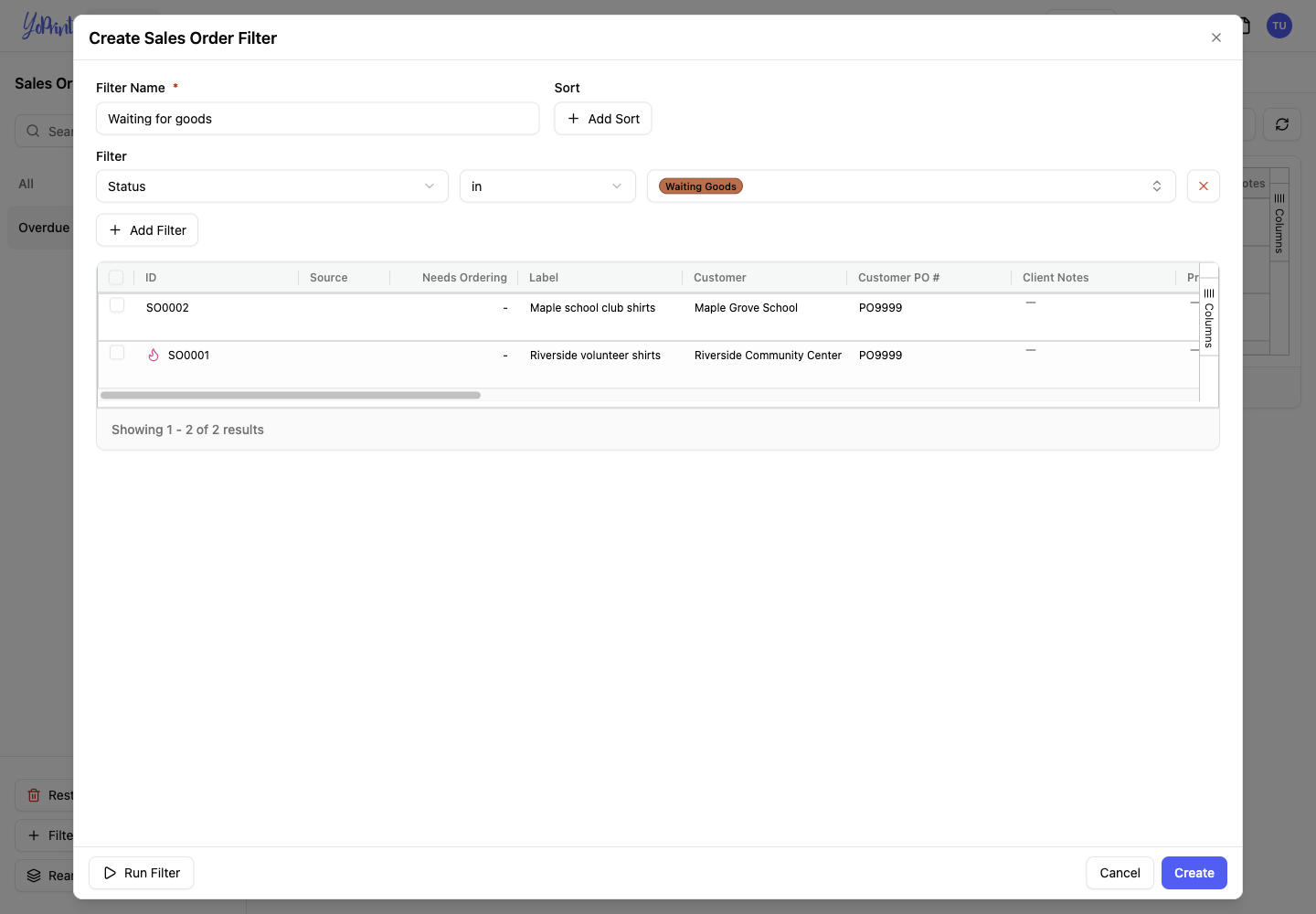Click the plus icon on Add Sort
This screenshot has height=914, width=1316.
pyautogui.click(x=574, y=119)
